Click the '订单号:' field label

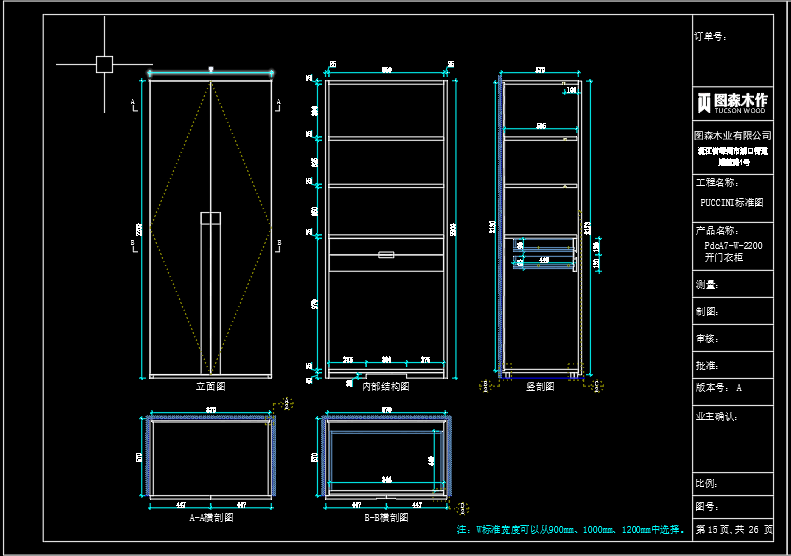(710, 36)
